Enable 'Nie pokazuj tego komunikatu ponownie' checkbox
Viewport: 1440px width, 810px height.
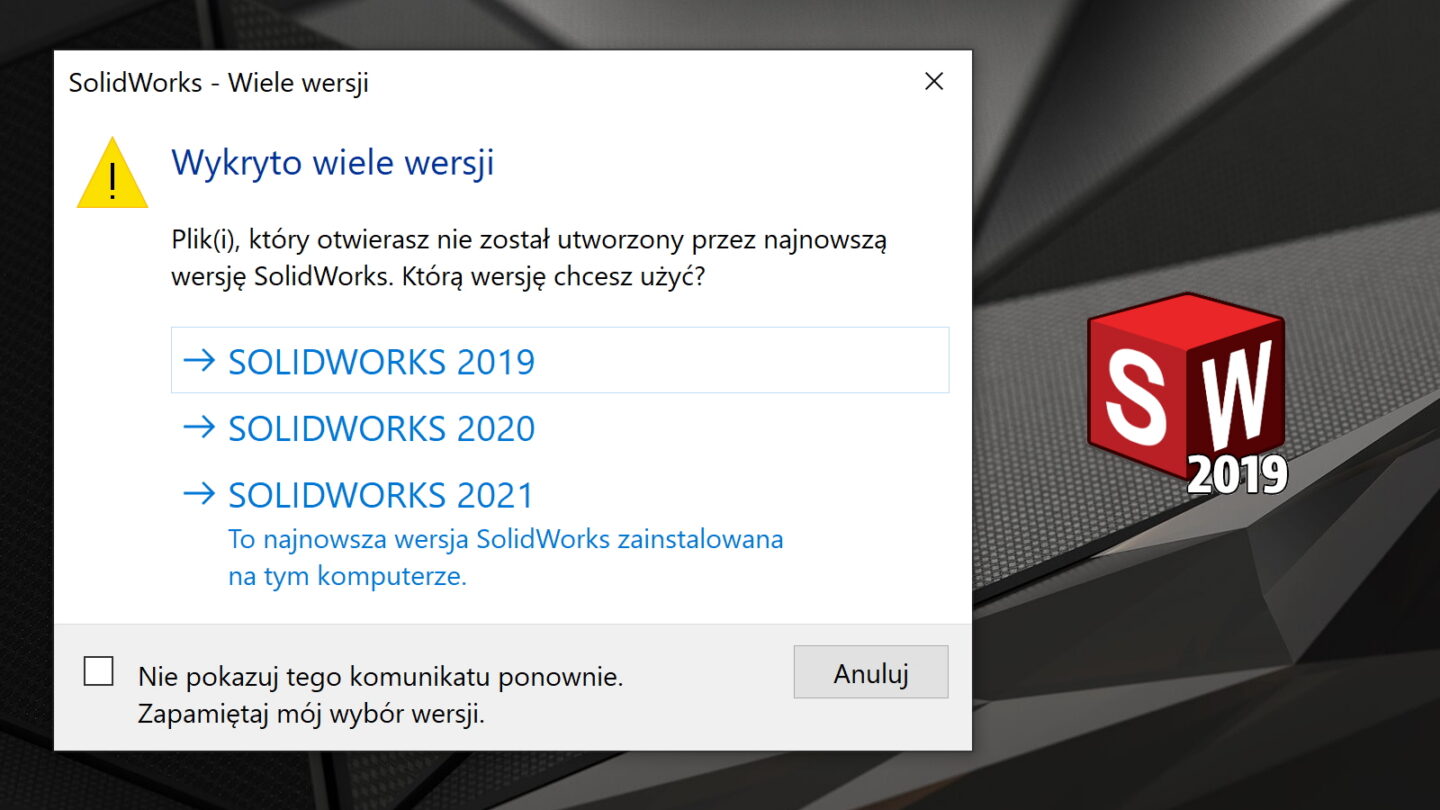(98, 671)
